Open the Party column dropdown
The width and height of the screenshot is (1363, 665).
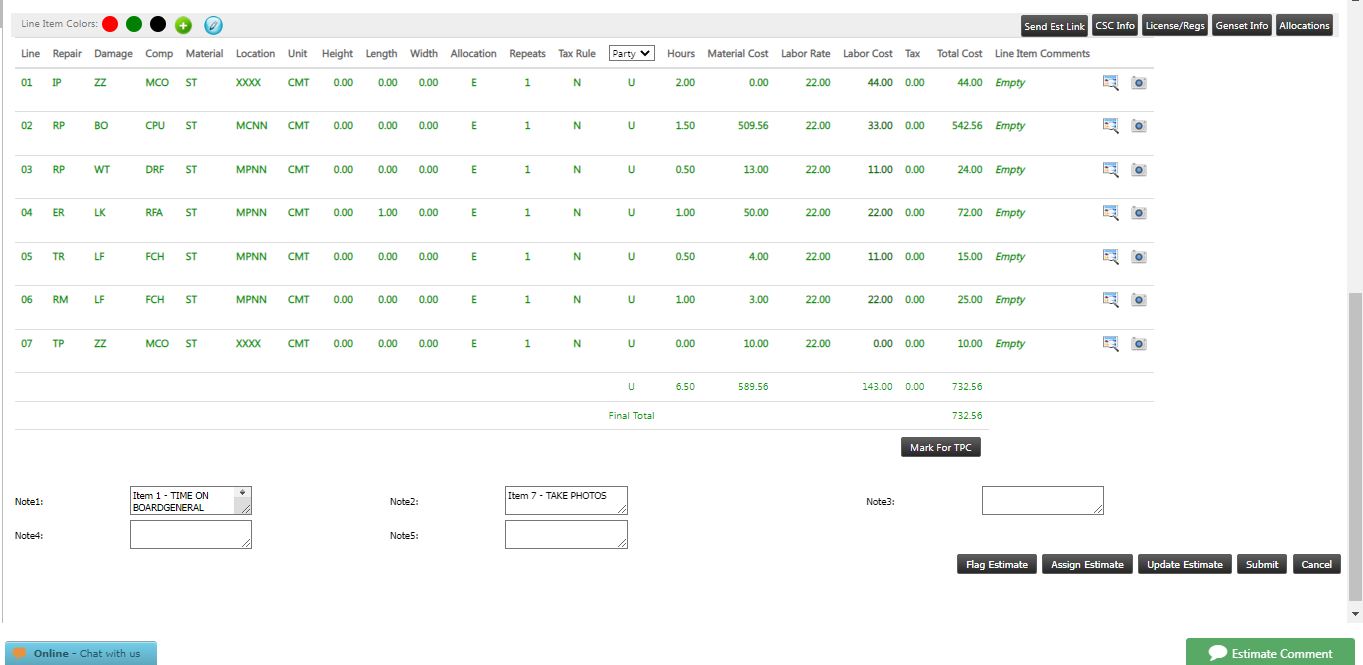pyautogui.click(x=630, y=53)
